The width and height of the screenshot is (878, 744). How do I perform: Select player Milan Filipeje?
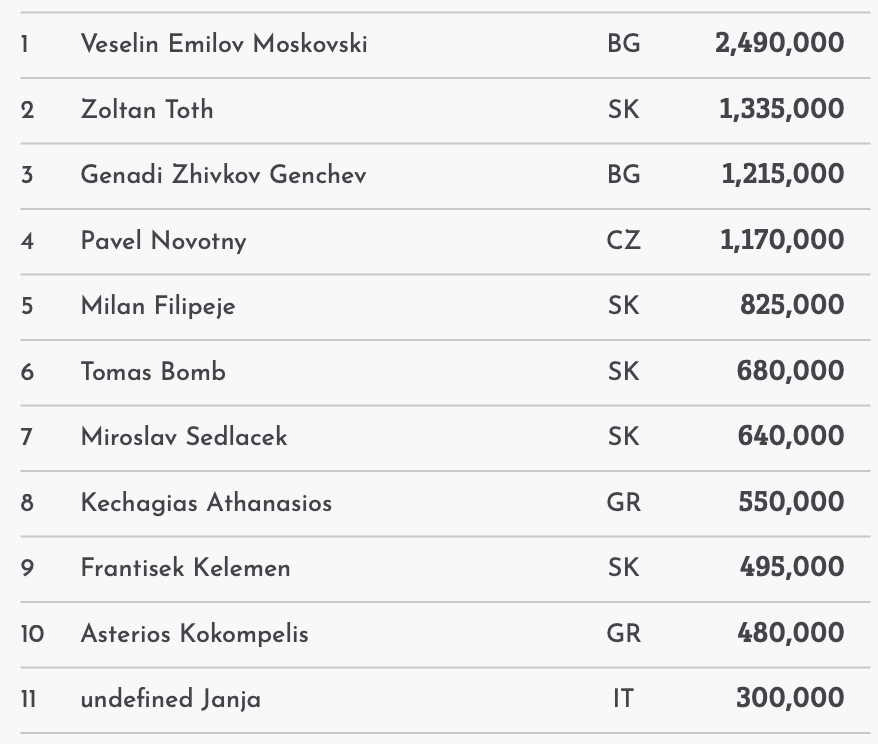[x=158, y=306]
